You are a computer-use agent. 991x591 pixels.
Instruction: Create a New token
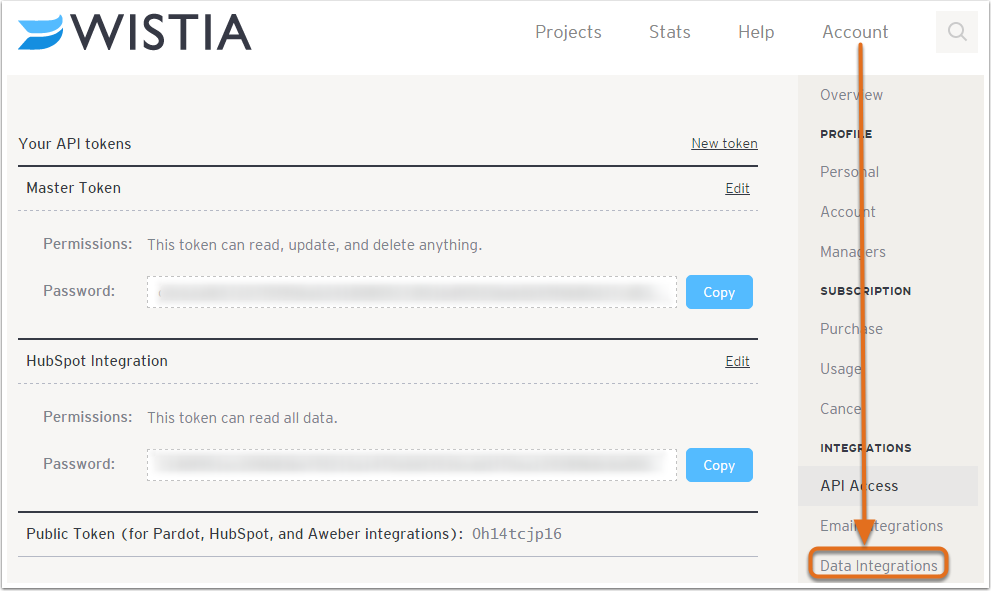[724, 143]
